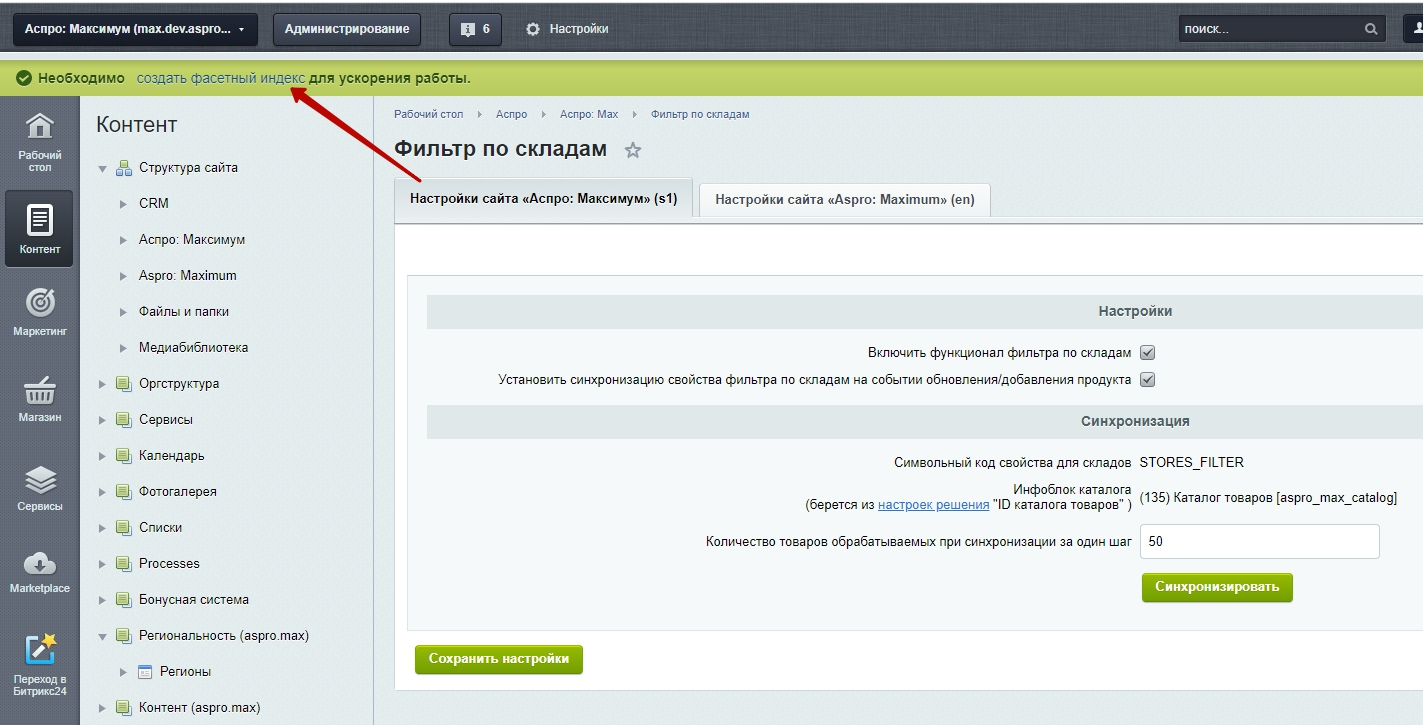Select Списки in the content tree
The height and width of the screenshot is (725, 1423).
point(161,527)
